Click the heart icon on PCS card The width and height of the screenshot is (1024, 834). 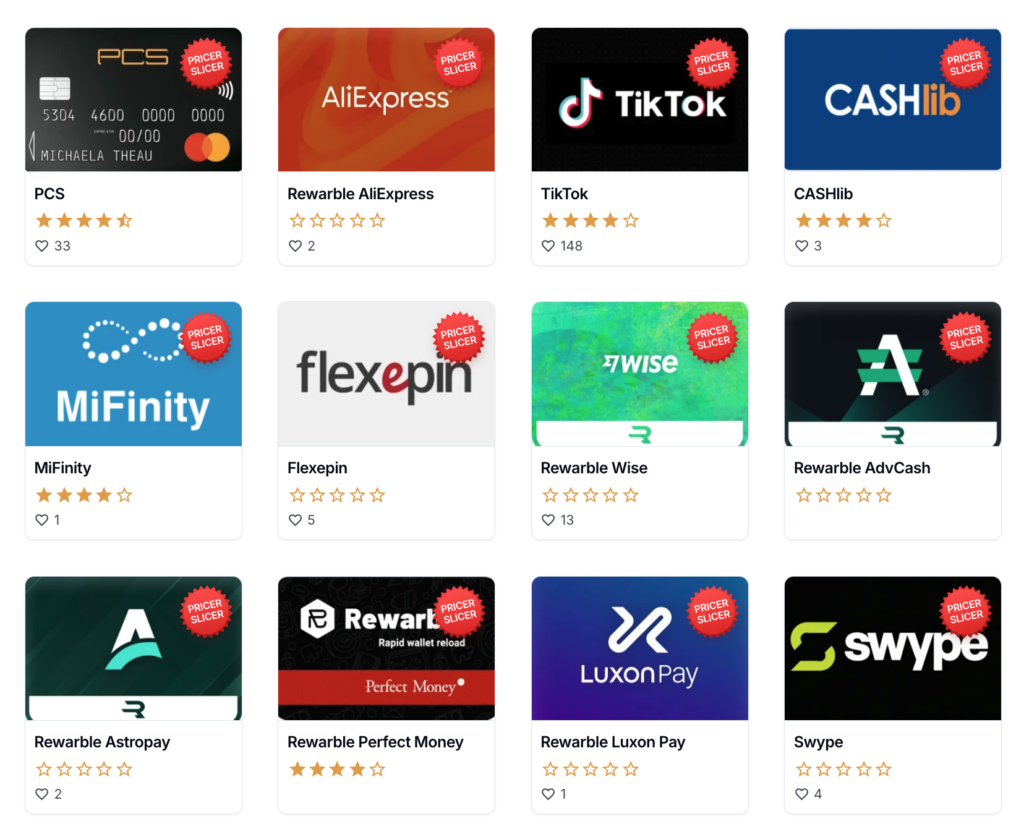click(42, 246)
